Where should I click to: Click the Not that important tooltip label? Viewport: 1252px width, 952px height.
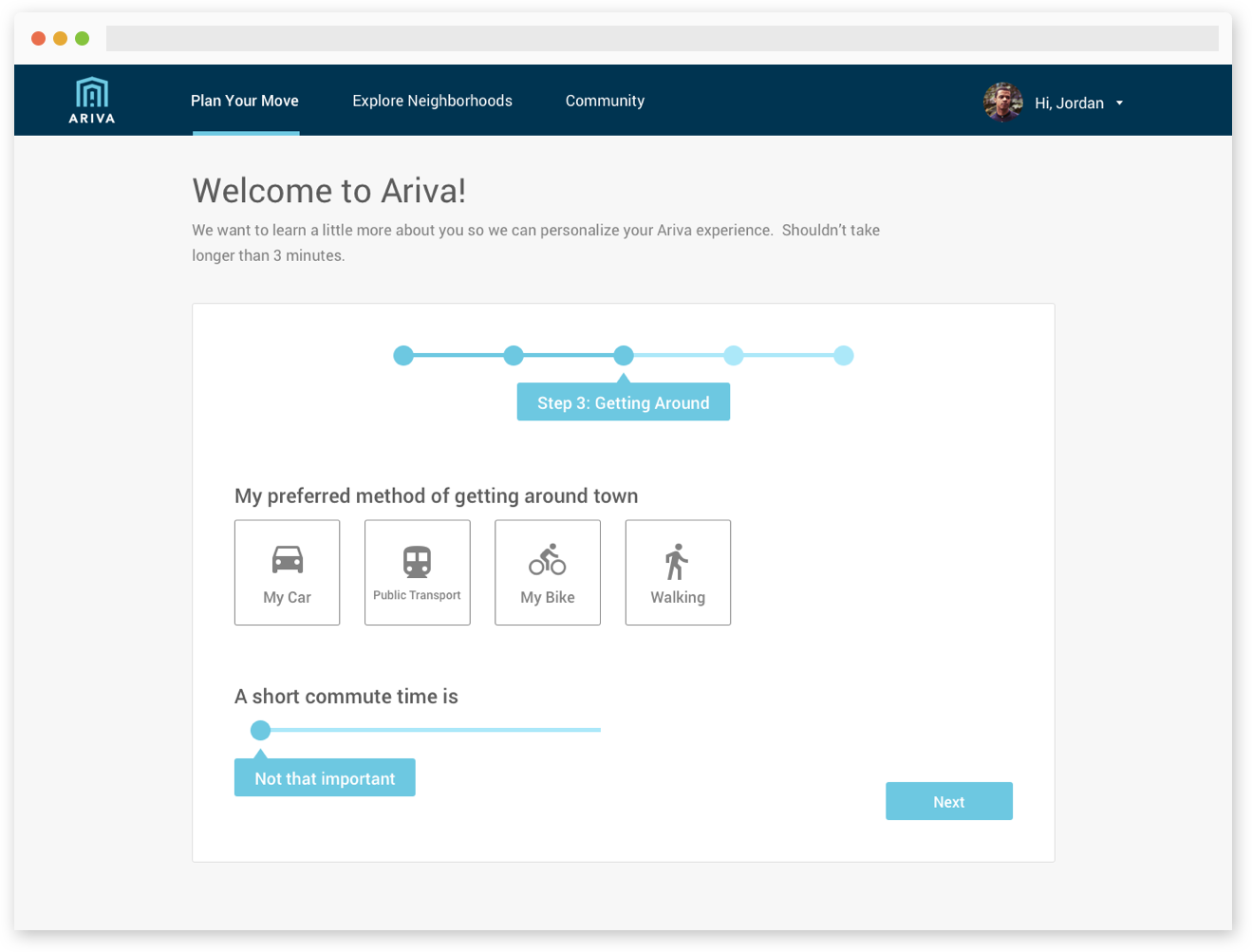pyautogui.click(x=325, y=777)
